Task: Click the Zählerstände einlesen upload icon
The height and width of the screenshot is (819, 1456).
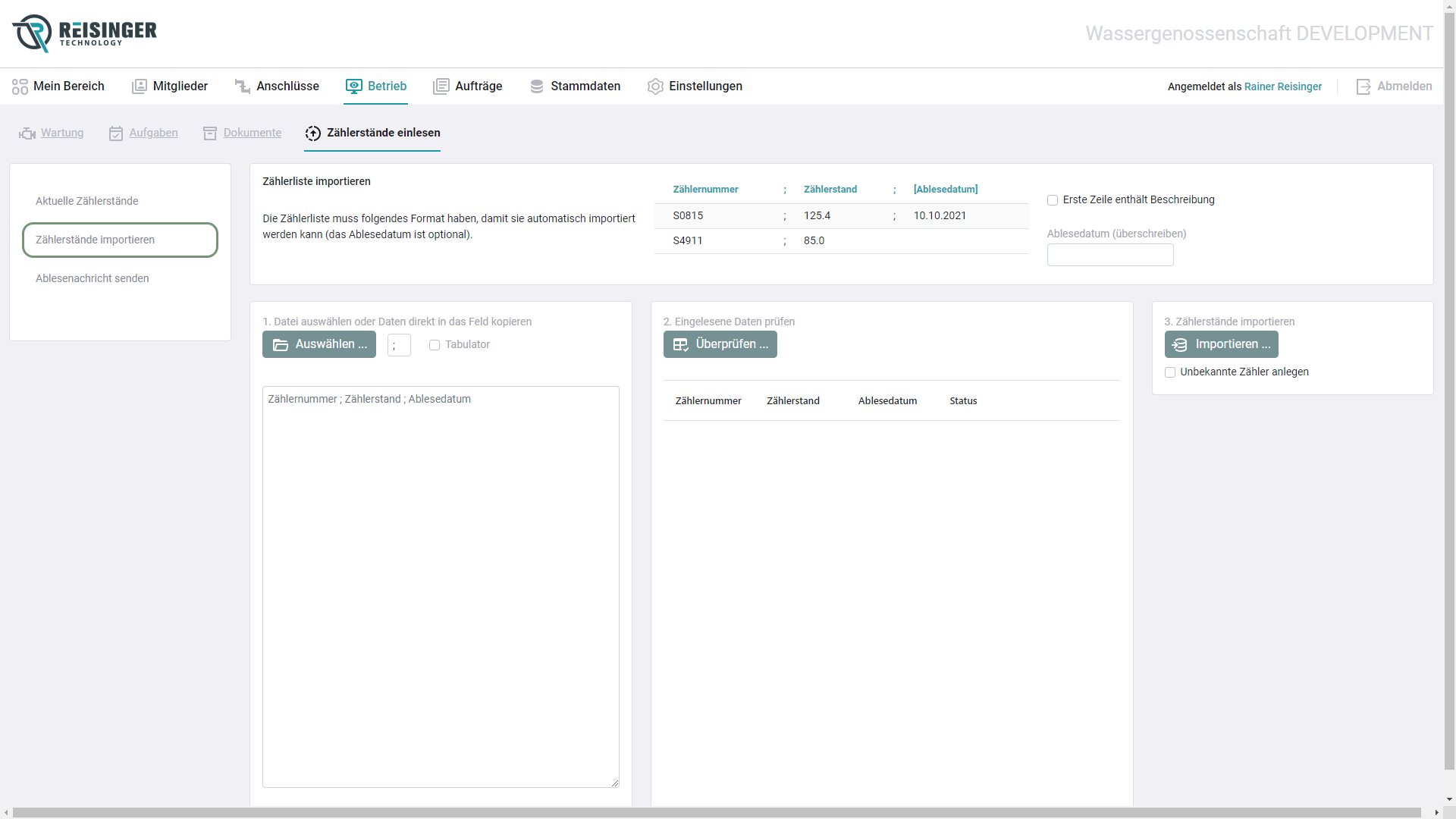Action: [313, 133]
